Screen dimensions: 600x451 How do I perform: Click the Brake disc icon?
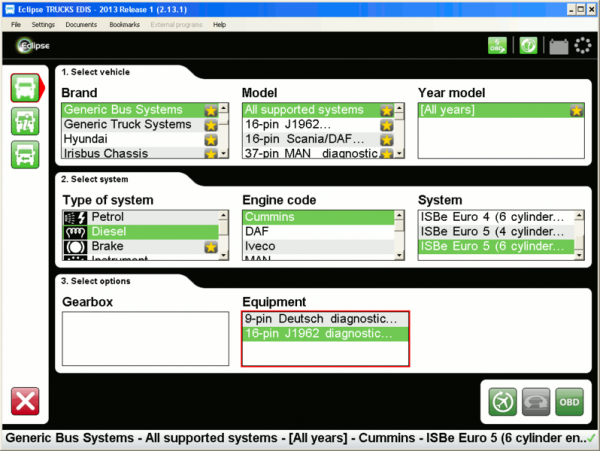click(x=75, y=247)
